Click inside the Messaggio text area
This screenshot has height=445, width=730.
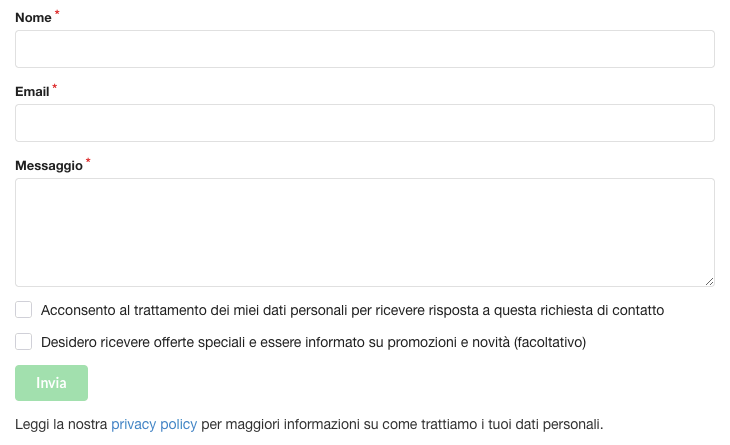pyautogui.click(x=365, y=232)
